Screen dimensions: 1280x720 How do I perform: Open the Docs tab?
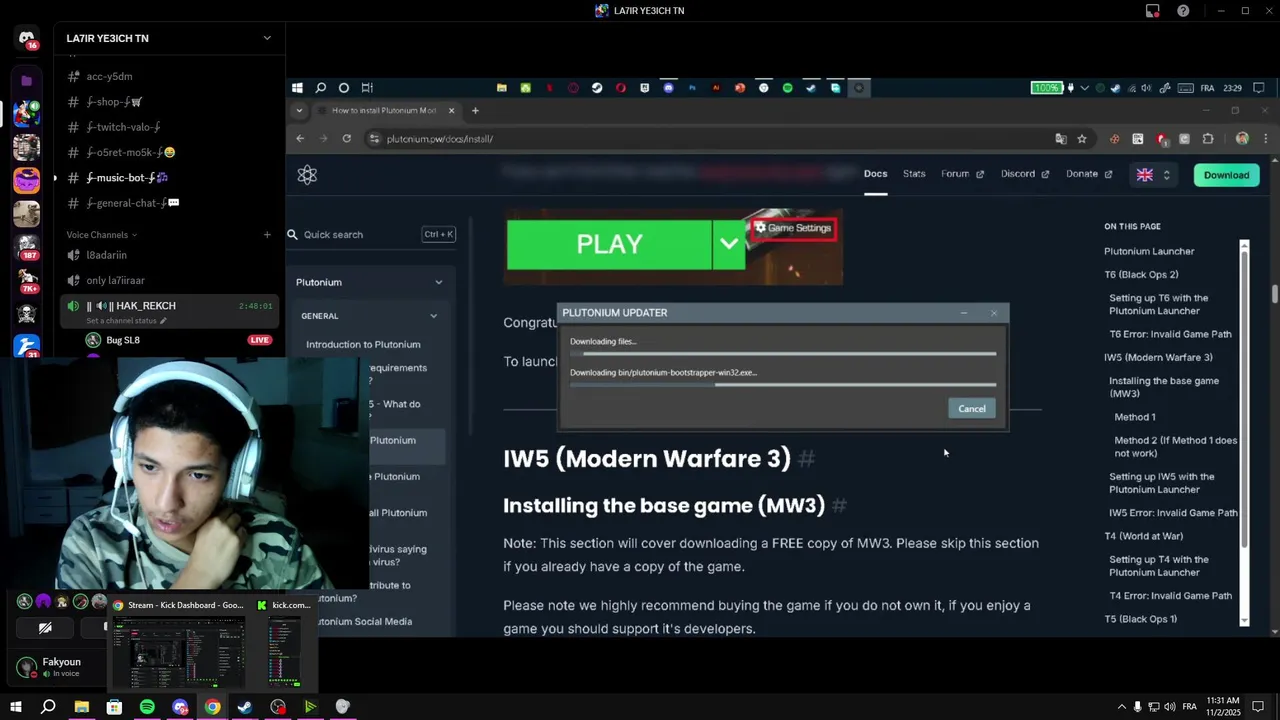coord(875,174)
